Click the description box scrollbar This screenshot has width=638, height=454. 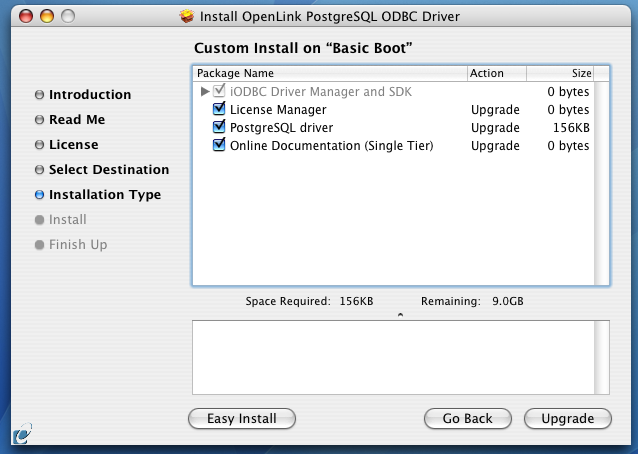601,357
